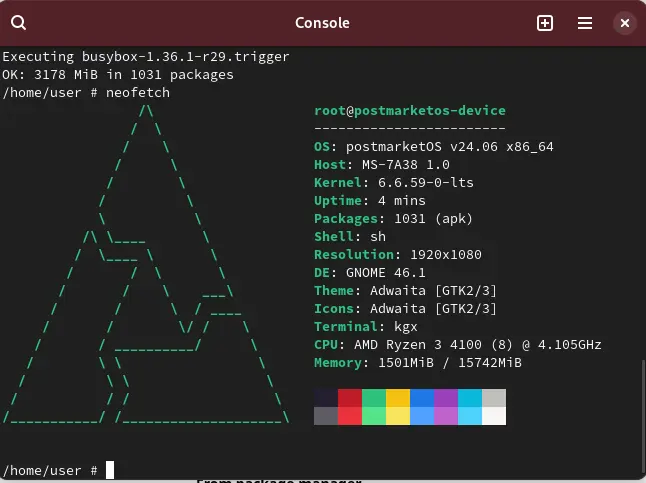This screenshot has height=483, width=646.
Task: Click the 'Uptime: 4 mins' line
Action: pos(370,201)
